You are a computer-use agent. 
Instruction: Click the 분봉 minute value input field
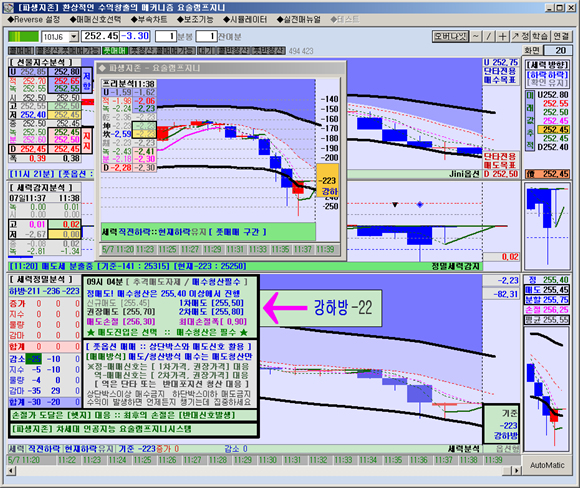click(x=166, y=36)
